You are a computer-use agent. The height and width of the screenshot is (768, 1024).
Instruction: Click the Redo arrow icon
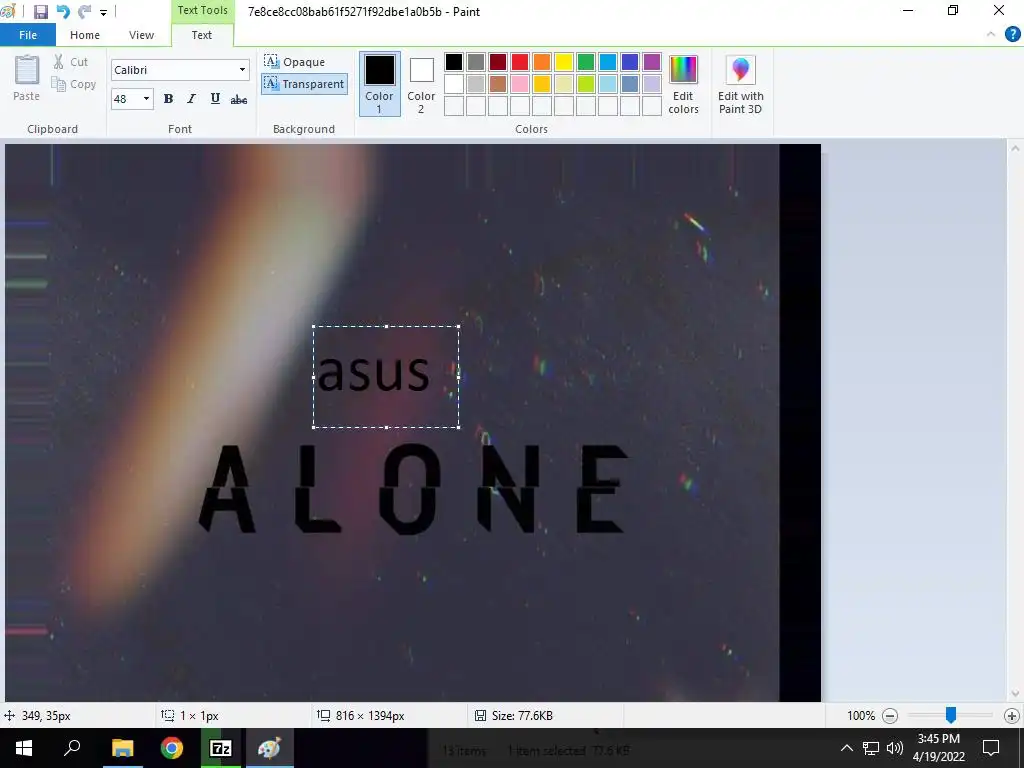pyautogui.click(x=84, y=12)
